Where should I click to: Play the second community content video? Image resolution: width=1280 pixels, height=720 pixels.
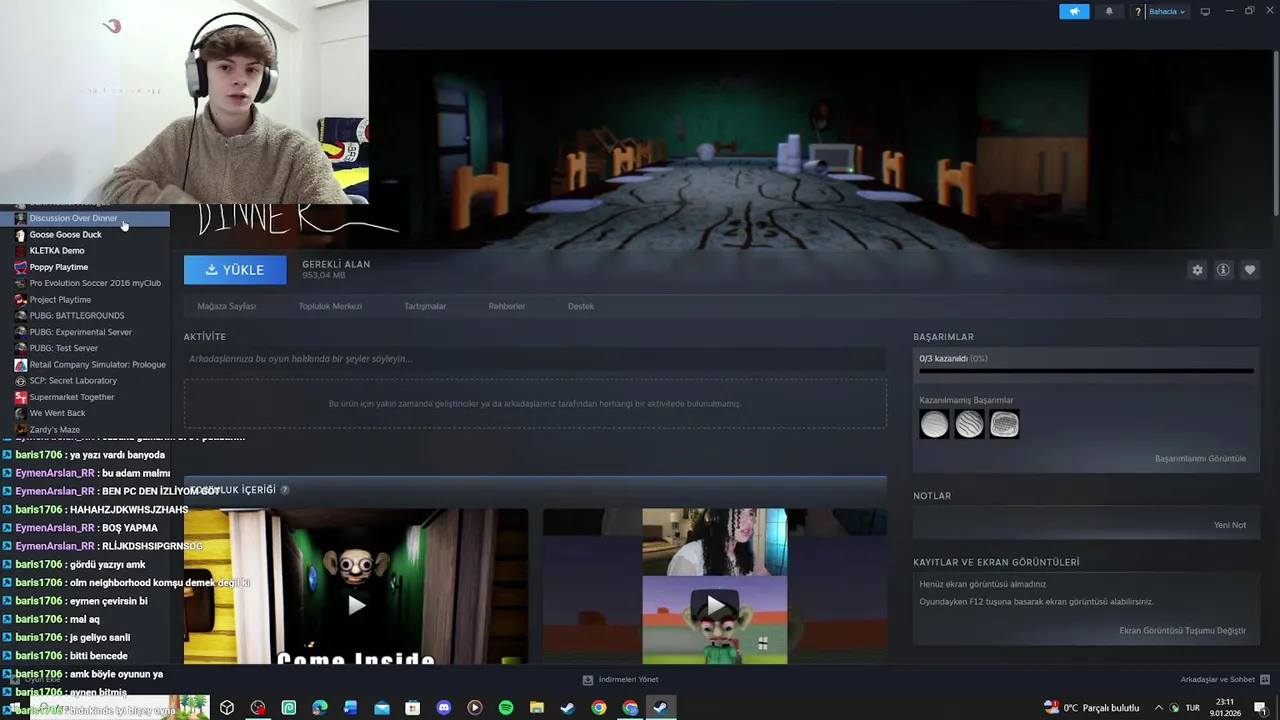click(714, 604)
